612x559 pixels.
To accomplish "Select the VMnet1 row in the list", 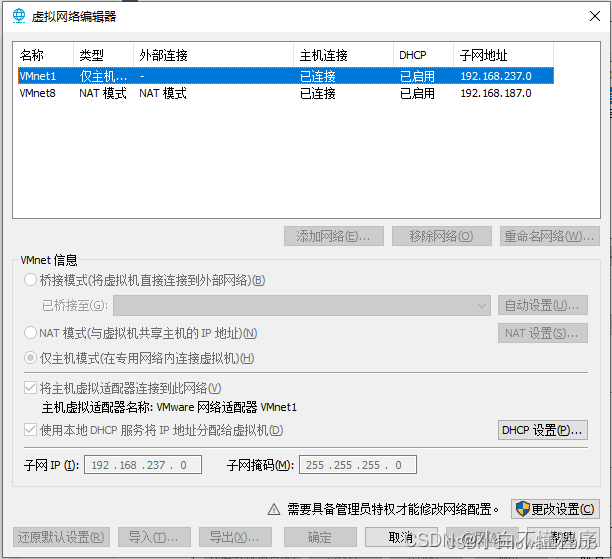I will [x=286, y=76].
